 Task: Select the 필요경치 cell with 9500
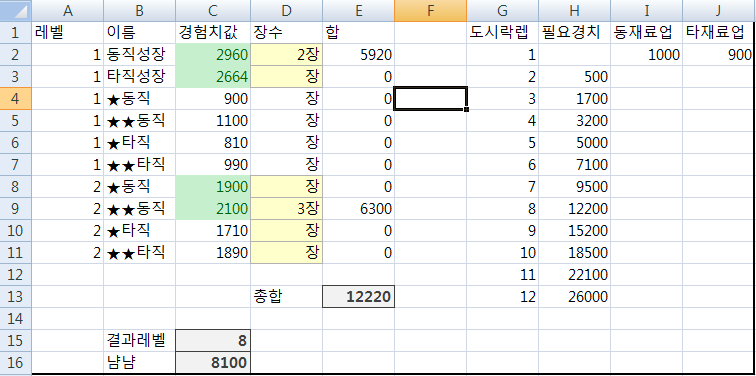click(575, 187)
